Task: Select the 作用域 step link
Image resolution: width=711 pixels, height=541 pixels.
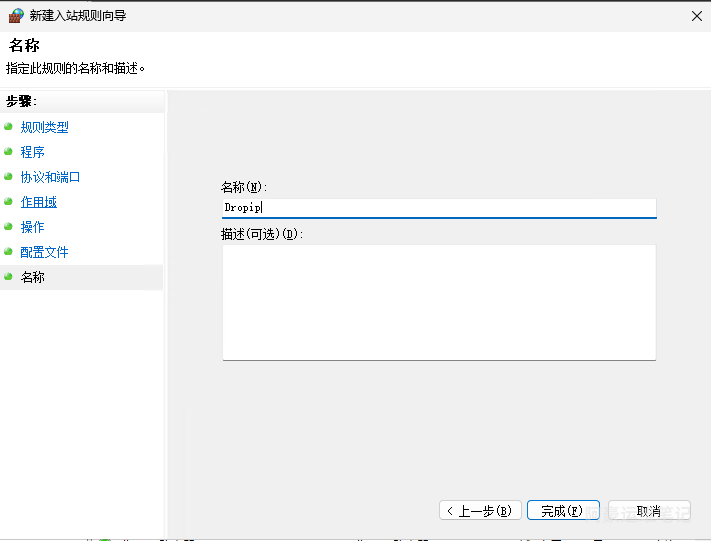Action: click(x=39, y=202)
